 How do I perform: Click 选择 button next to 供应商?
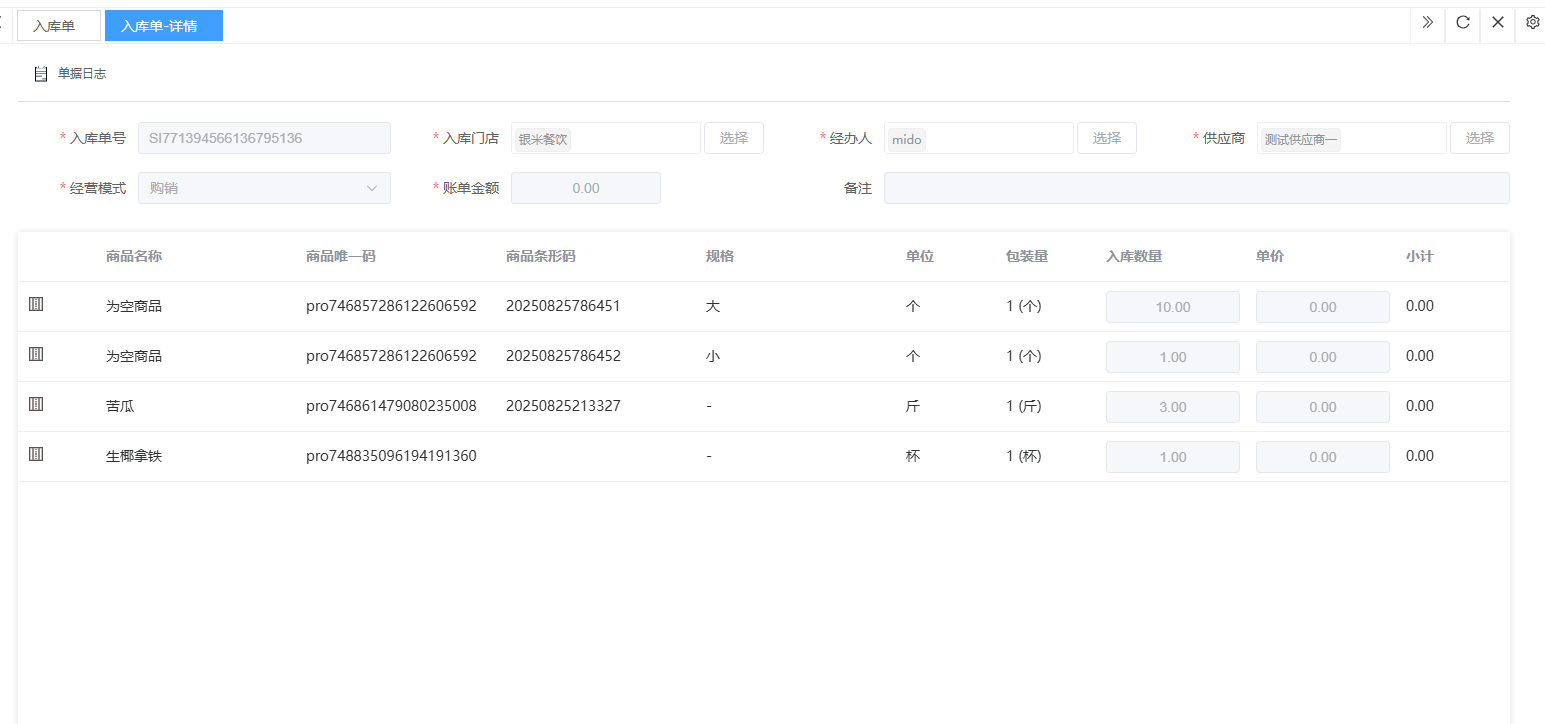pos(1479,138)
